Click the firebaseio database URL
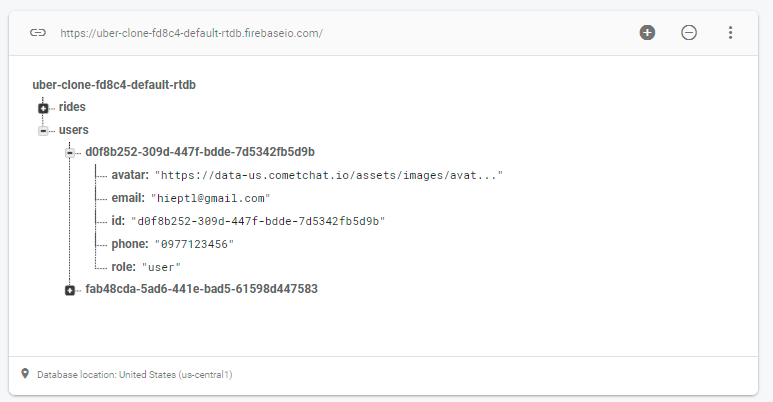The height and width of the screenshot is (402, 773). [191, 33]
